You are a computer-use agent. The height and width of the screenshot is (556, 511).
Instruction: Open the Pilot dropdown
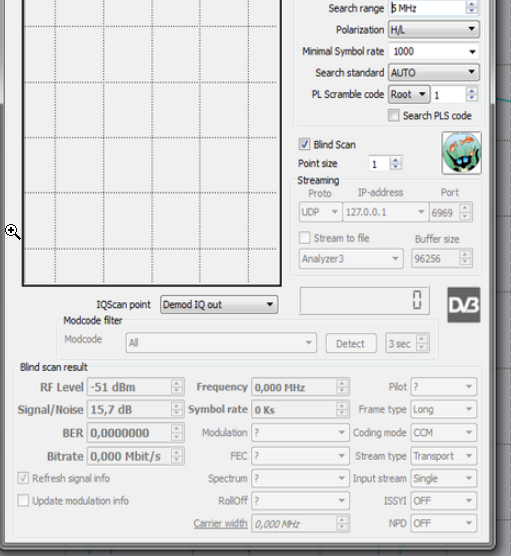point(444,387)
